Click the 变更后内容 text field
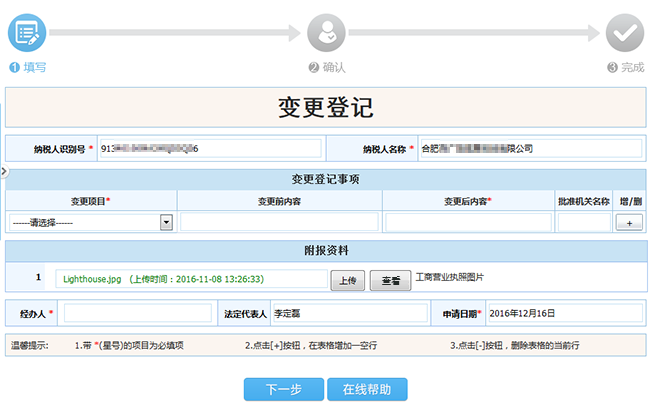The image size is (650, 407). coord(468,222)
